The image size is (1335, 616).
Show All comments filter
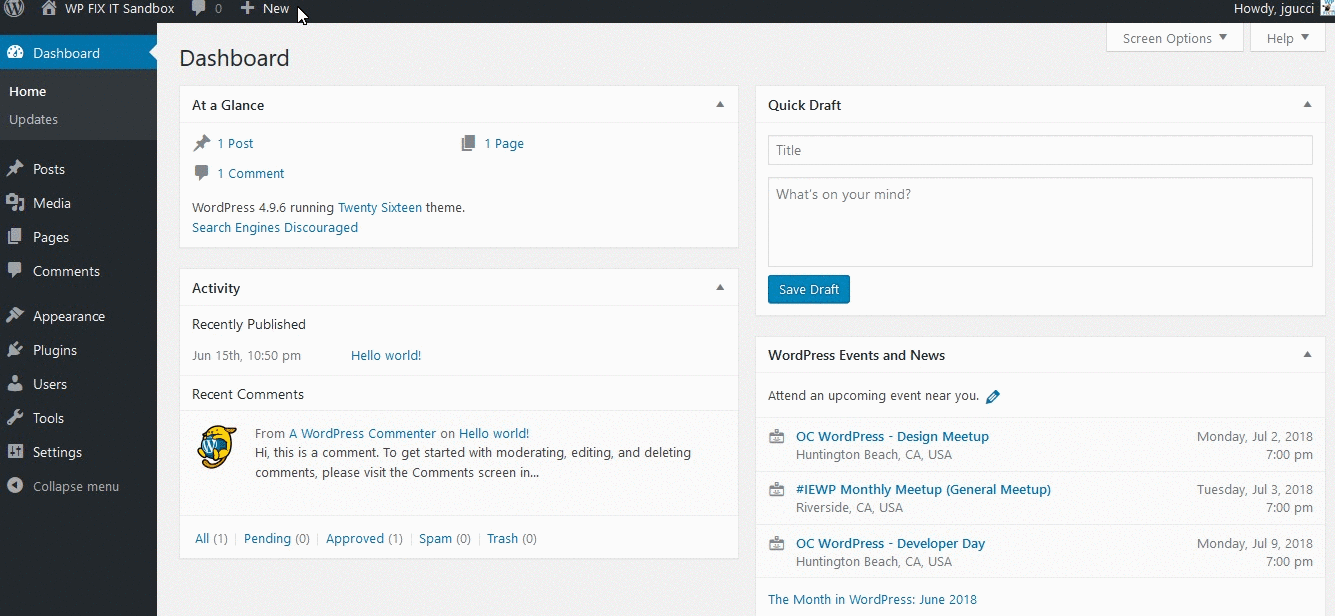coord(202,538)
